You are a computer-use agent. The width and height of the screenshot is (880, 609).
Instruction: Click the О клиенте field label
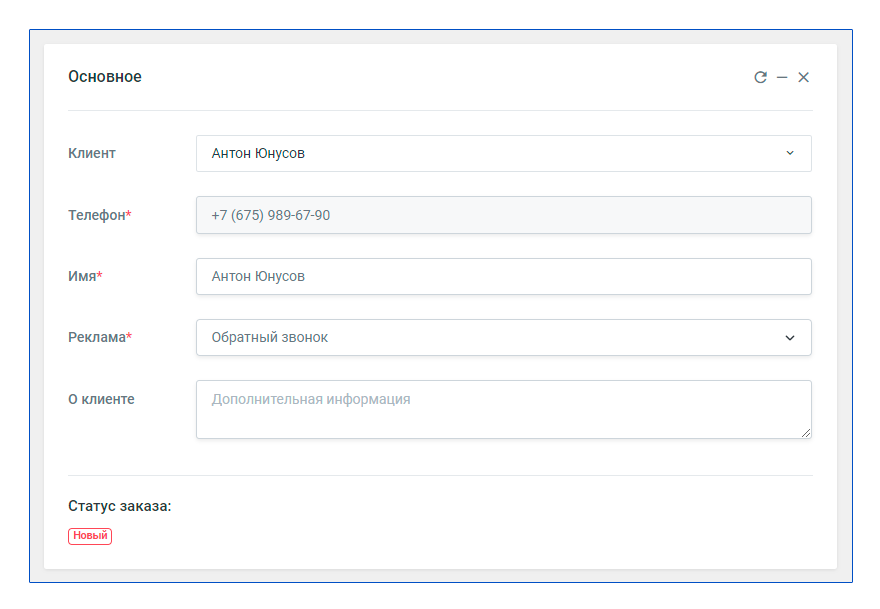coord(101,399)
